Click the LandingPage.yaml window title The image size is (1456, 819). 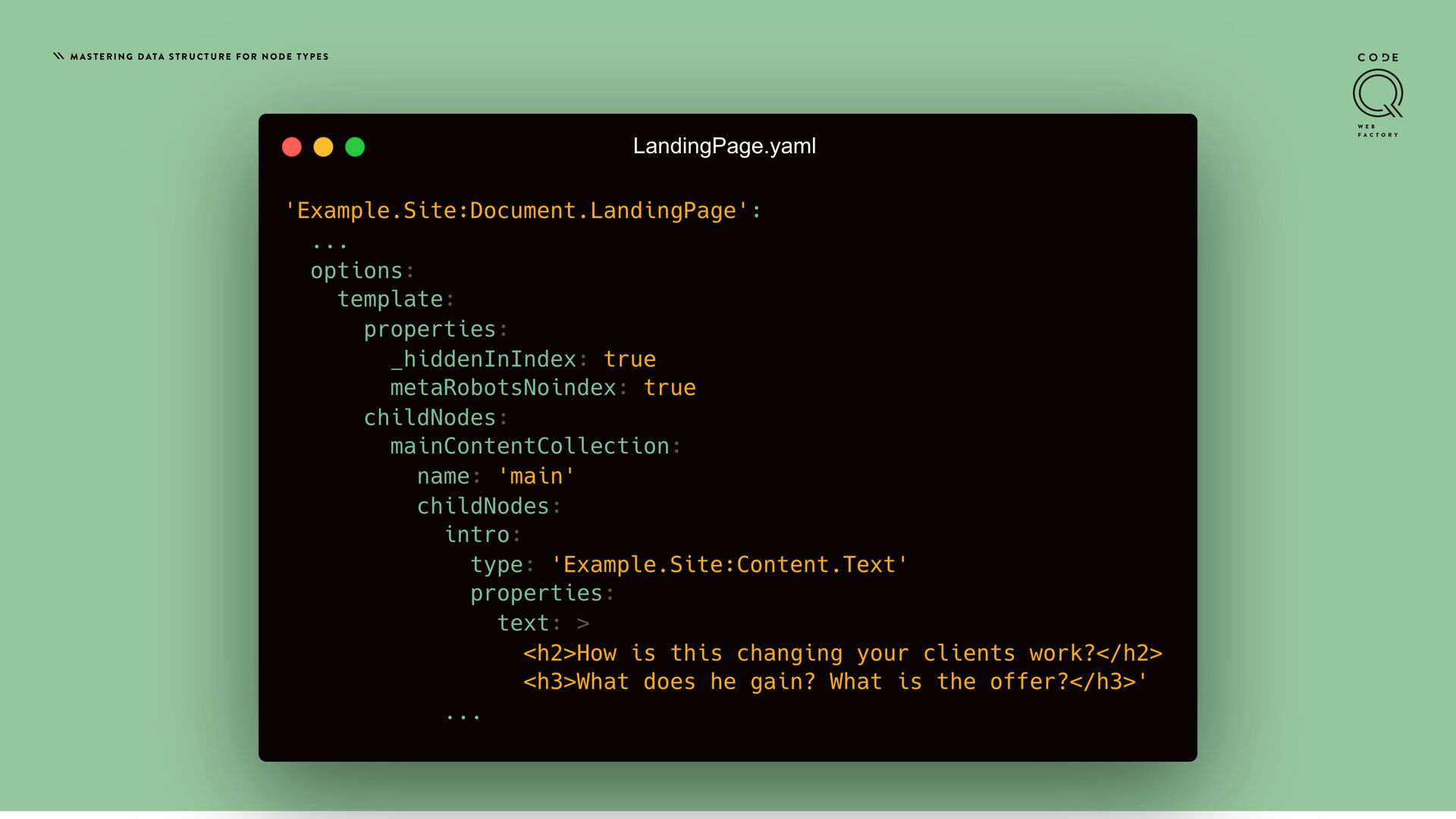click(x=724, y=146)
